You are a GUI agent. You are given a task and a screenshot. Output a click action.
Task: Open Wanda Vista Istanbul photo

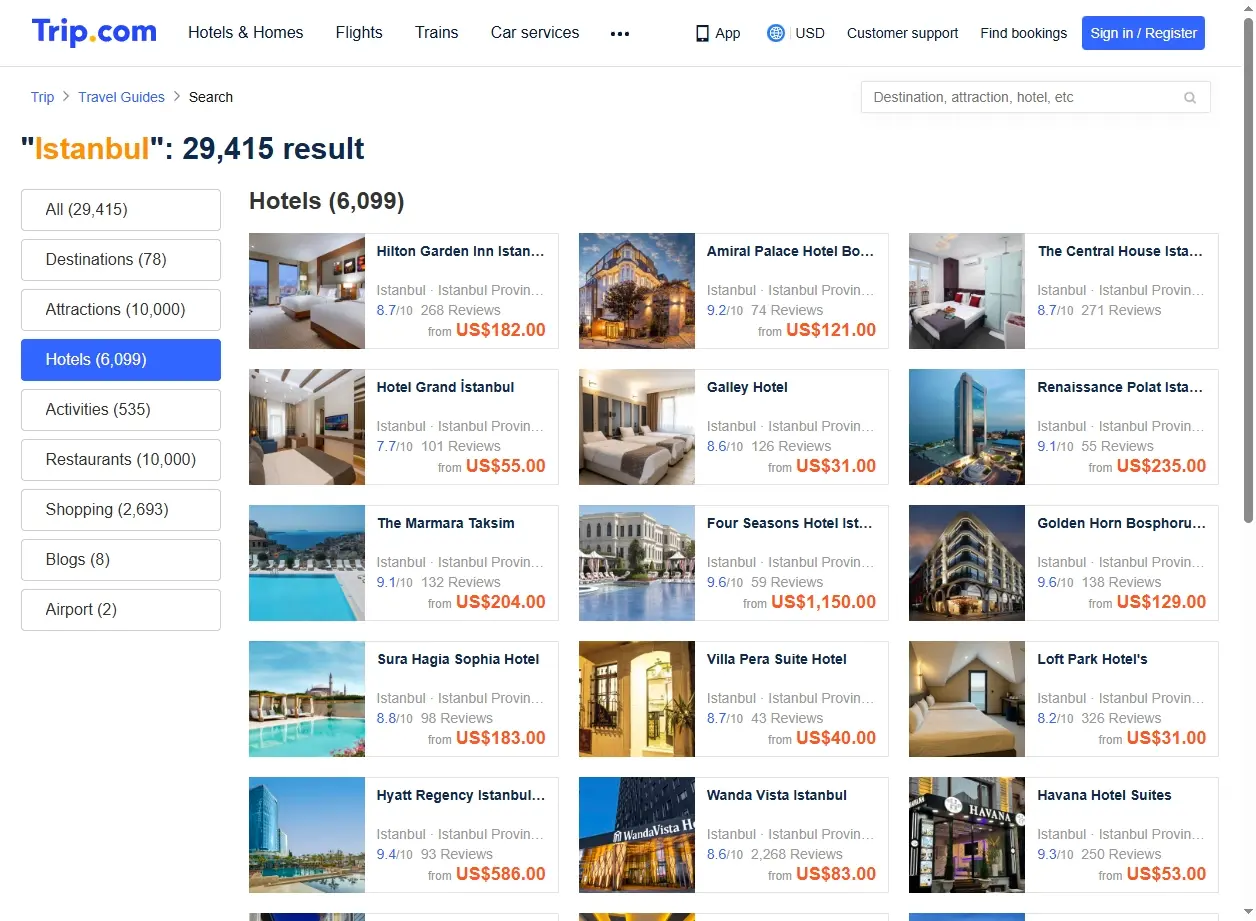(637, 835)
